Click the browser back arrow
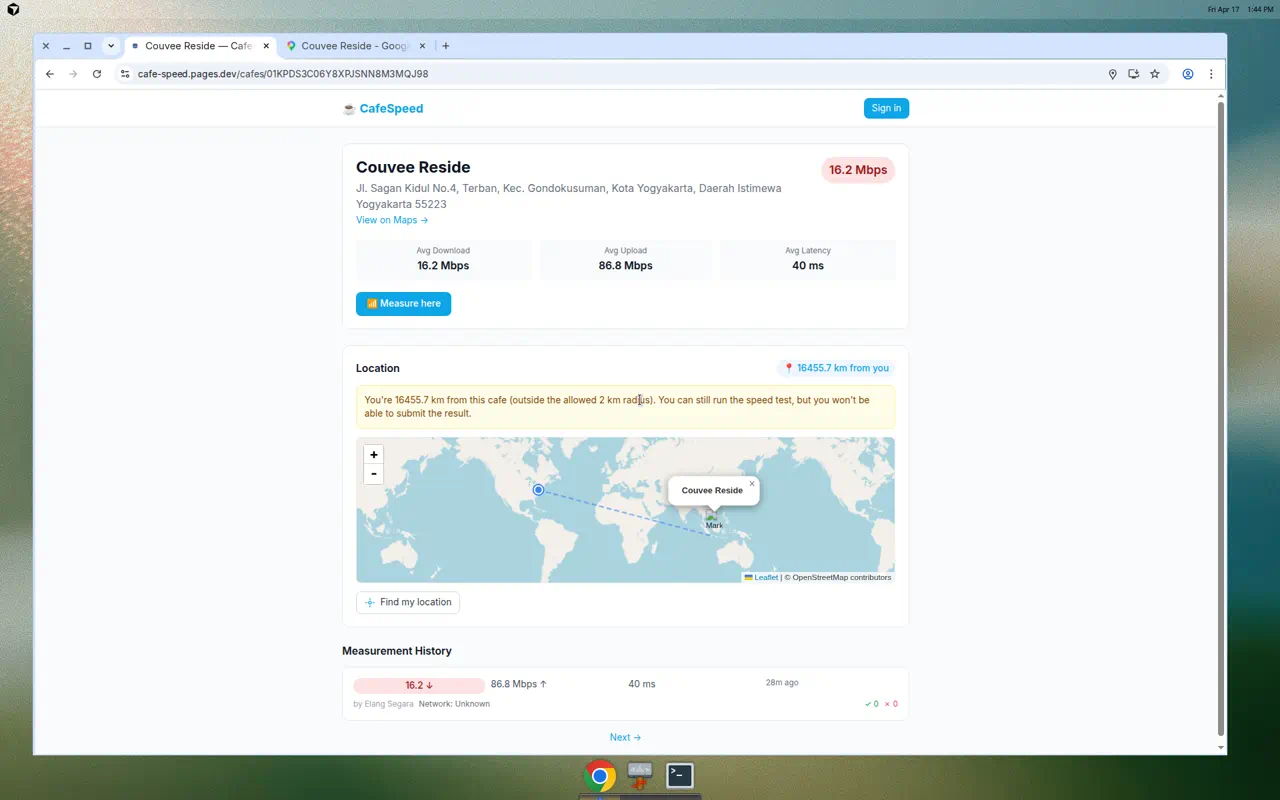Viewport: 1280px width, 800px height. pos(50,74)
